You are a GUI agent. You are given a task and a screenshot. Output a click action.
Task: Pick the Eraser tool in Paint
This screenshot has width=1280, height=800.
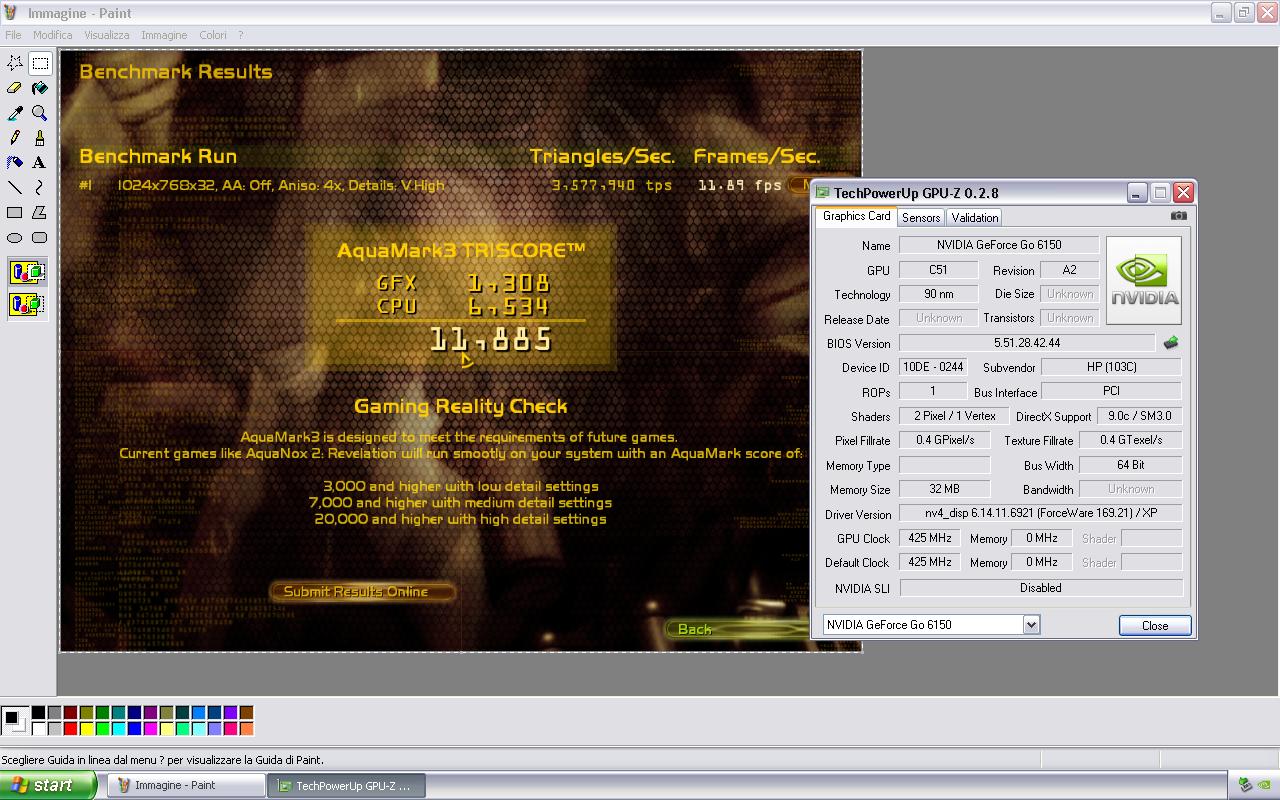coord(15,88)
